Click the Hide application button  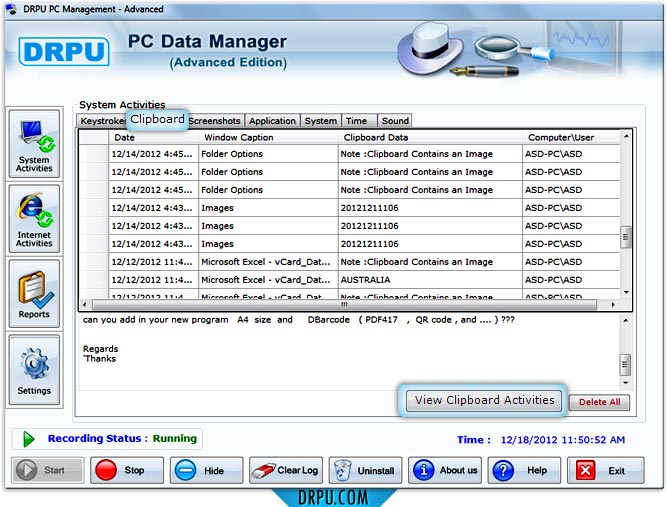pos(207,470)
